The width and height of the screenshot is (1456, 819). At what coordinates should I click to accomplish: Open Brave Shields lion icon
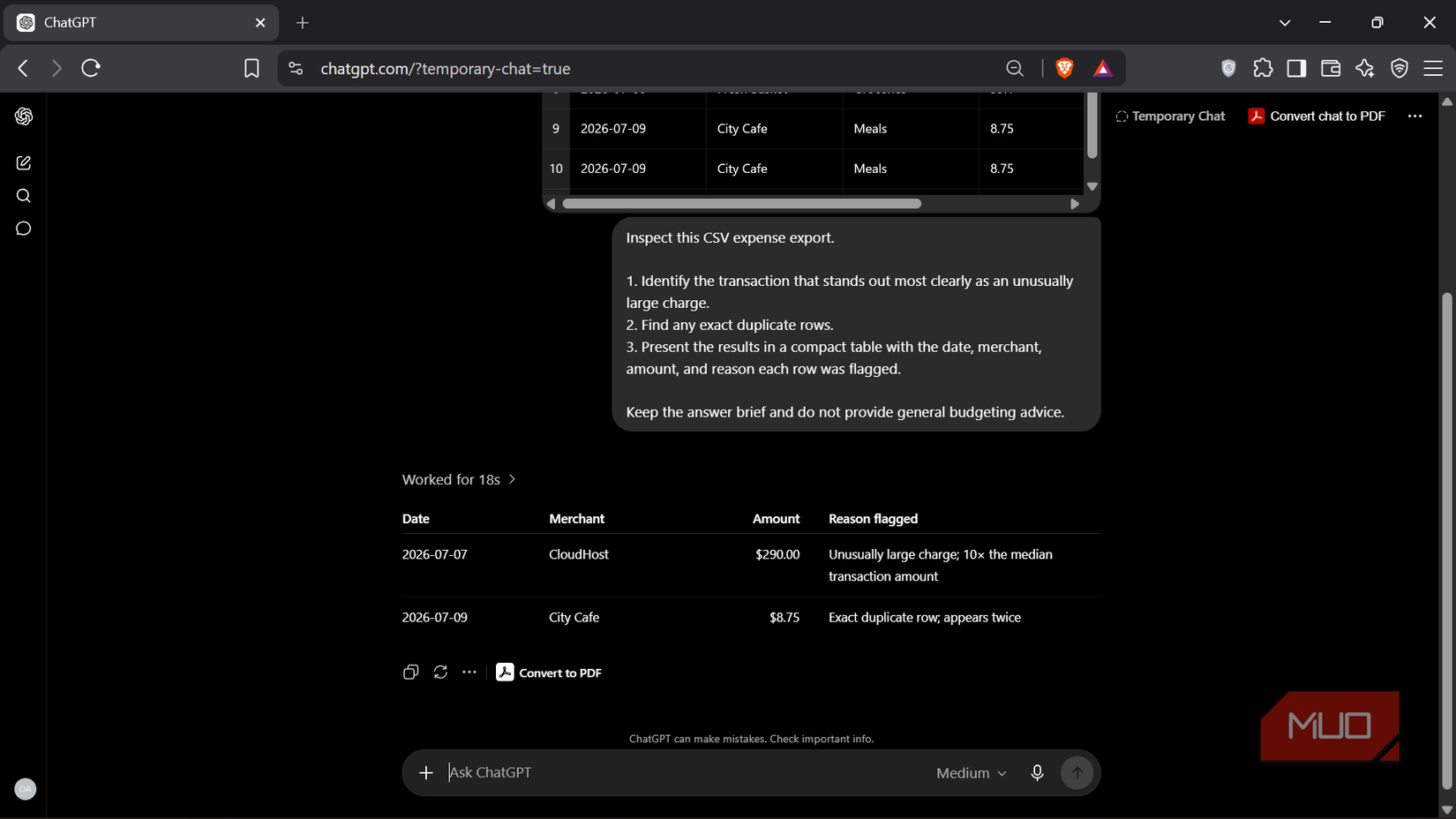pyautogui.click(x=1065, y=68)
